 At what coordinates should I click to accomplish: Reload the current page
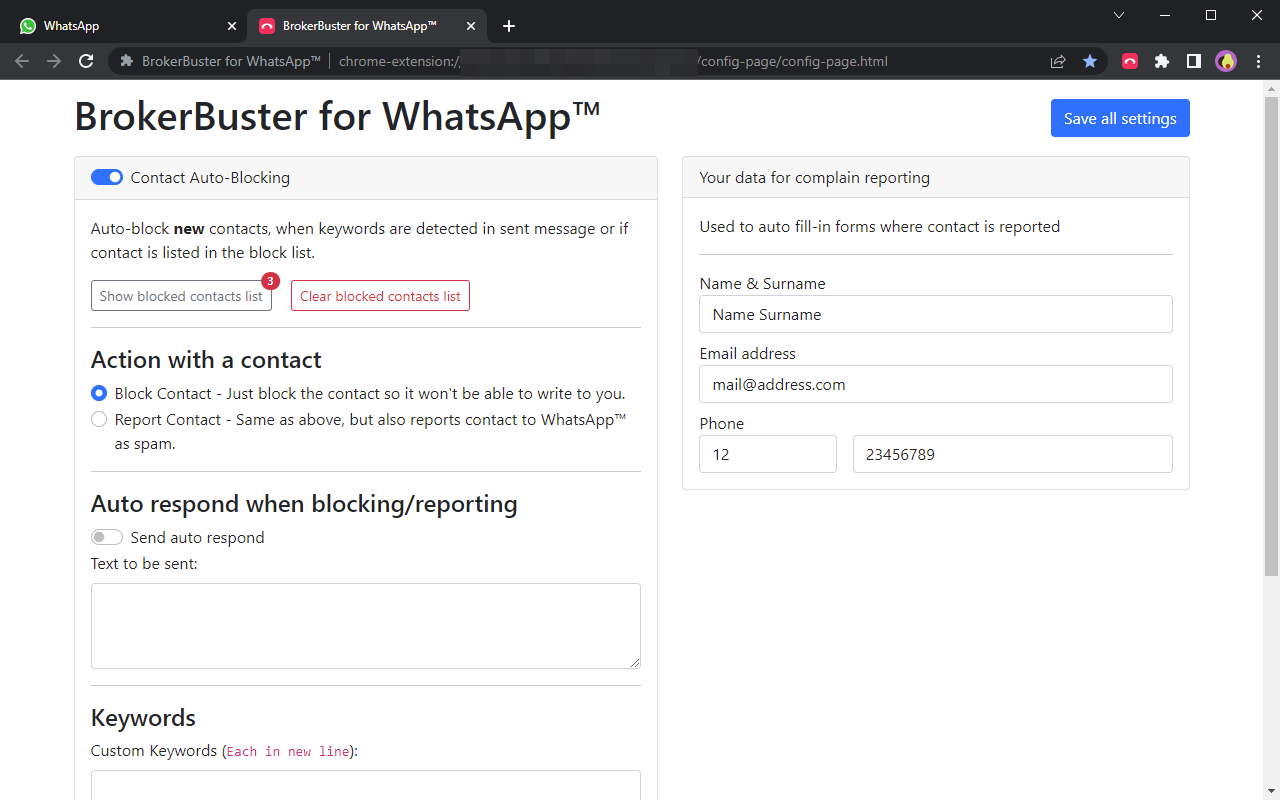pos(86,61)
